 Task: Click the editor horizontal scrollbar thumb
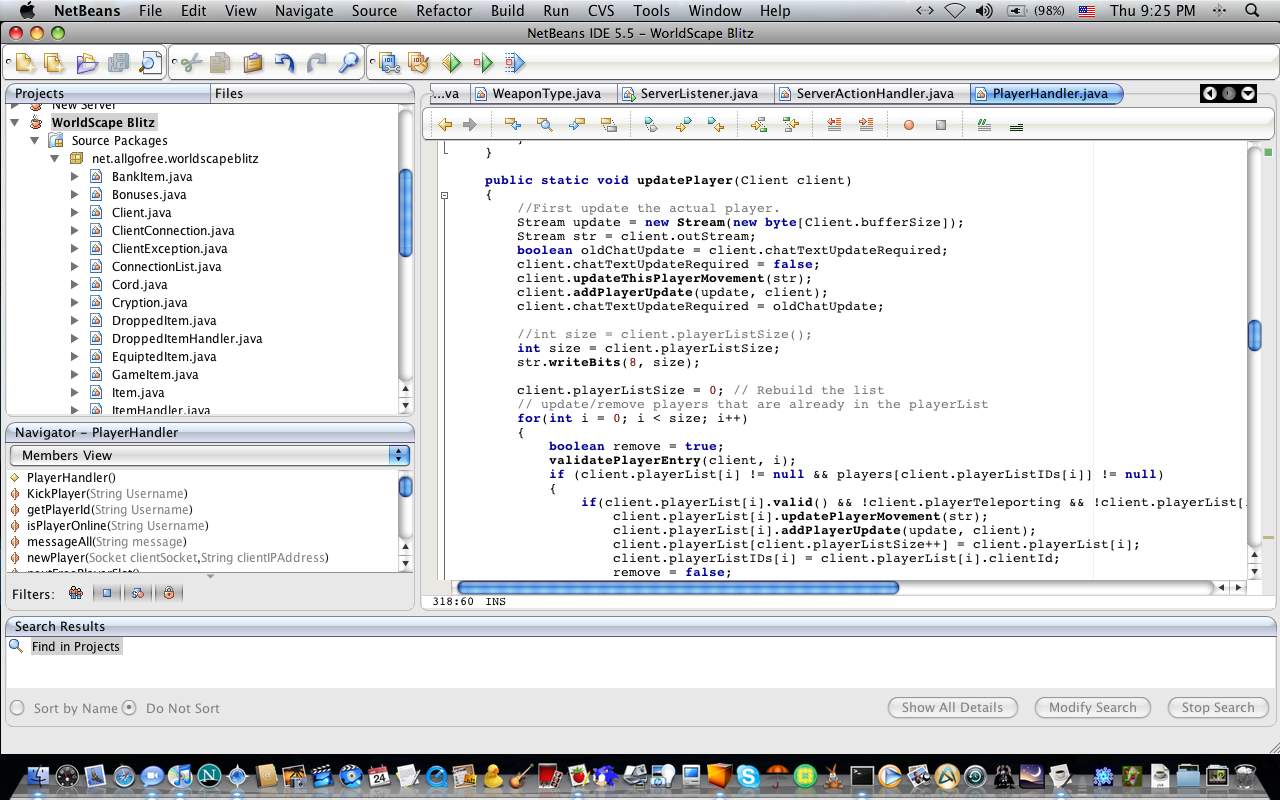coord(678,588)
